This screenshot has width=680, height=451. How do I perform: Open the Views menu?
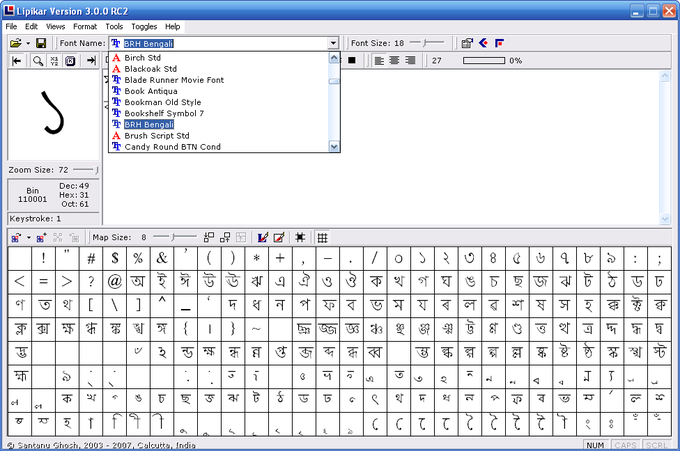(x=56, y=26)
